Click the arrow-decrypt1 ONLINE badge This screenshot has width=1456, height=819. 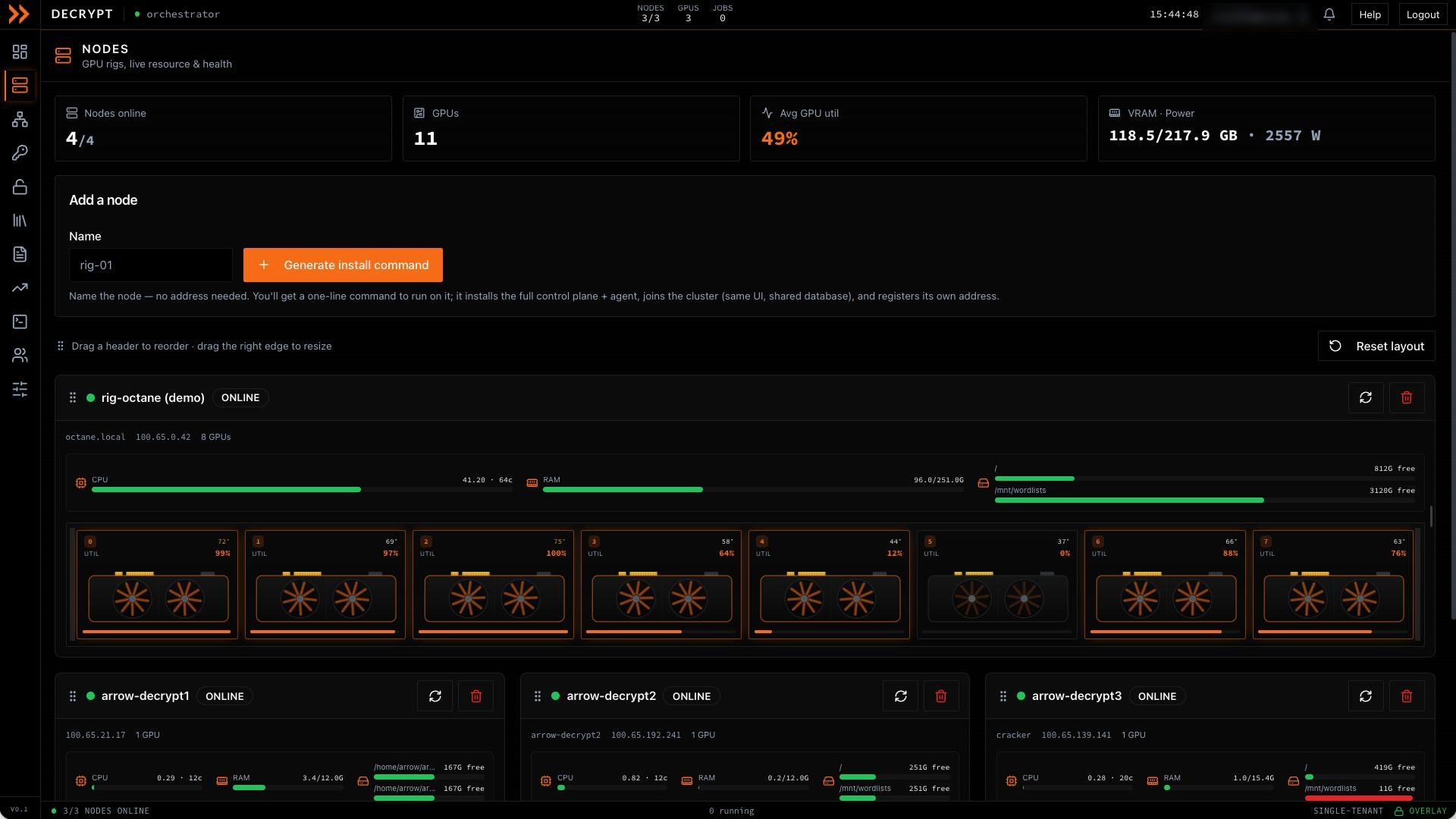click(x=224, y=696)
